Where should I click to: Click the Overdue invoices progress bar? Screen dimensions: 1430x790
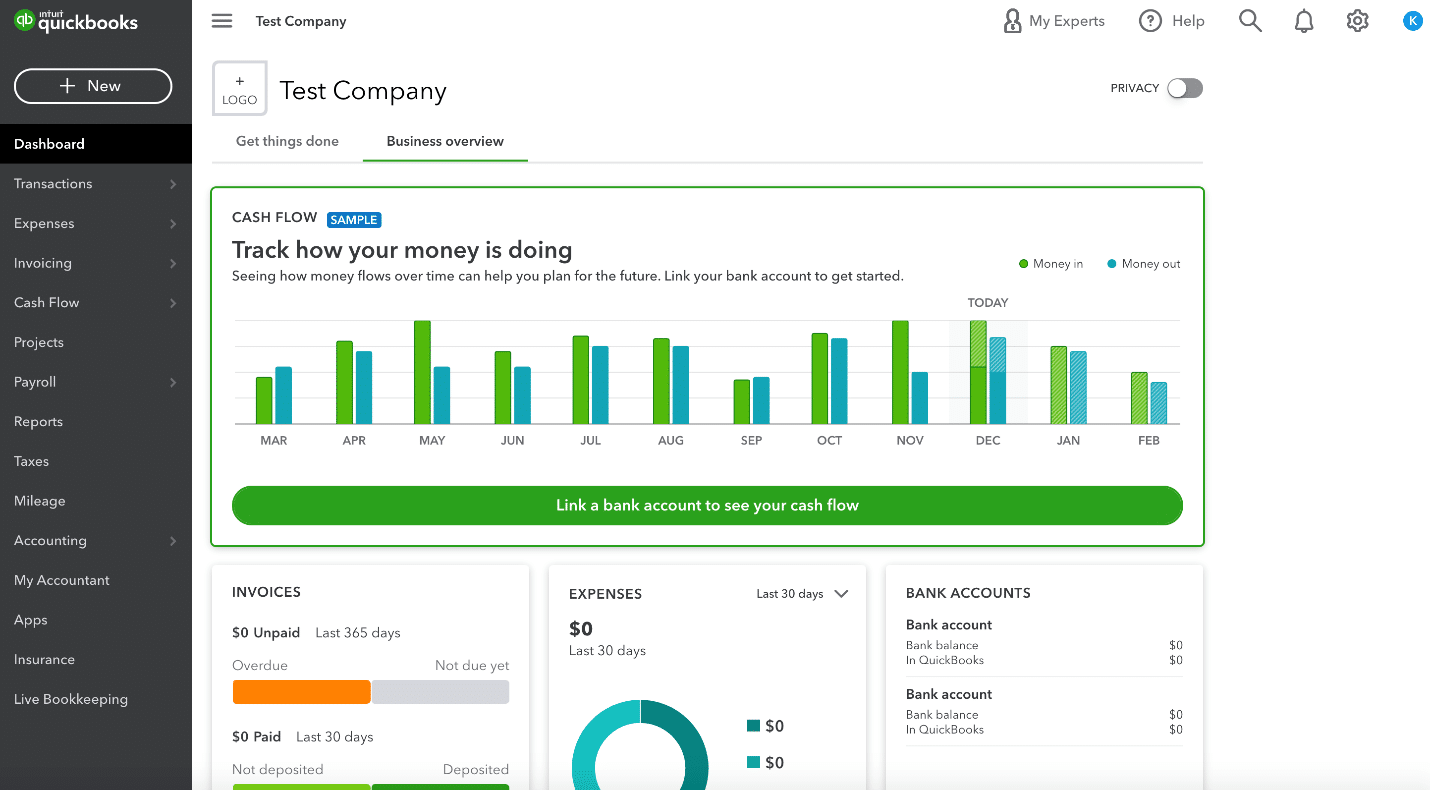pos(301,691)
